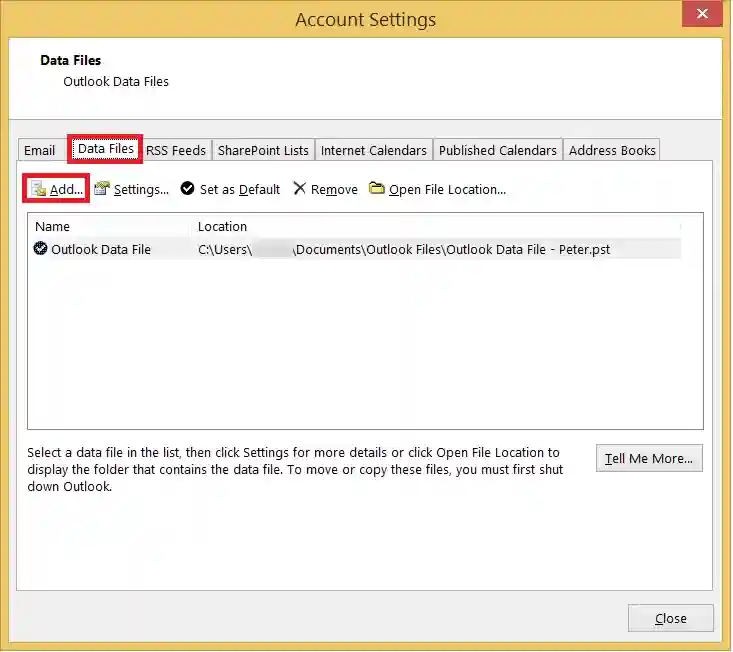Image resolution: width=733 pixels, height=652 pixels.
Task: Click the Location column header
Action: pyautogui.click(x=222, y=226)
